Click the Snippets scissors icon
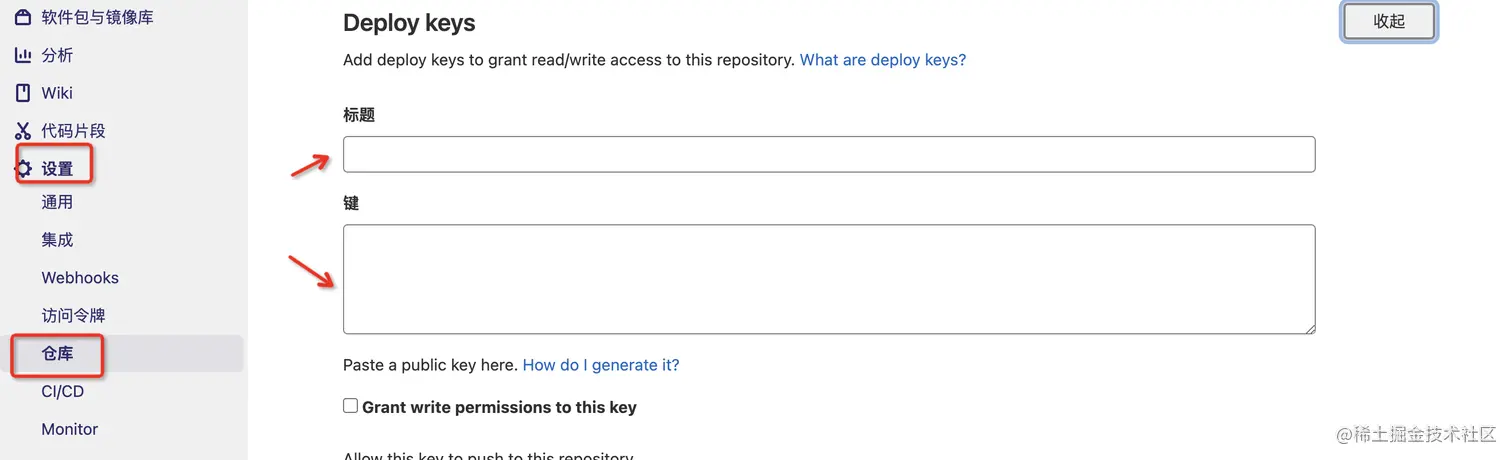 tap(23, 131)
